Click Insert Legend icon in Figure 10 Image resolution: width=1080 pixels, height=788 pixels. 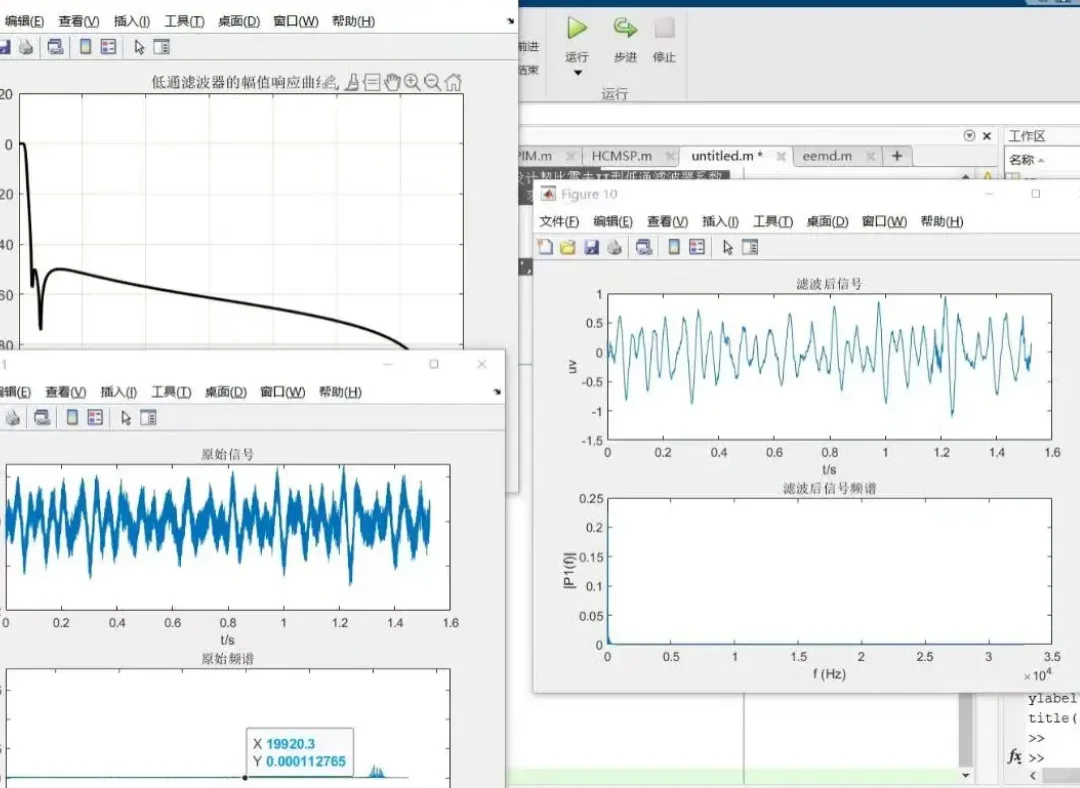(697, 247)
